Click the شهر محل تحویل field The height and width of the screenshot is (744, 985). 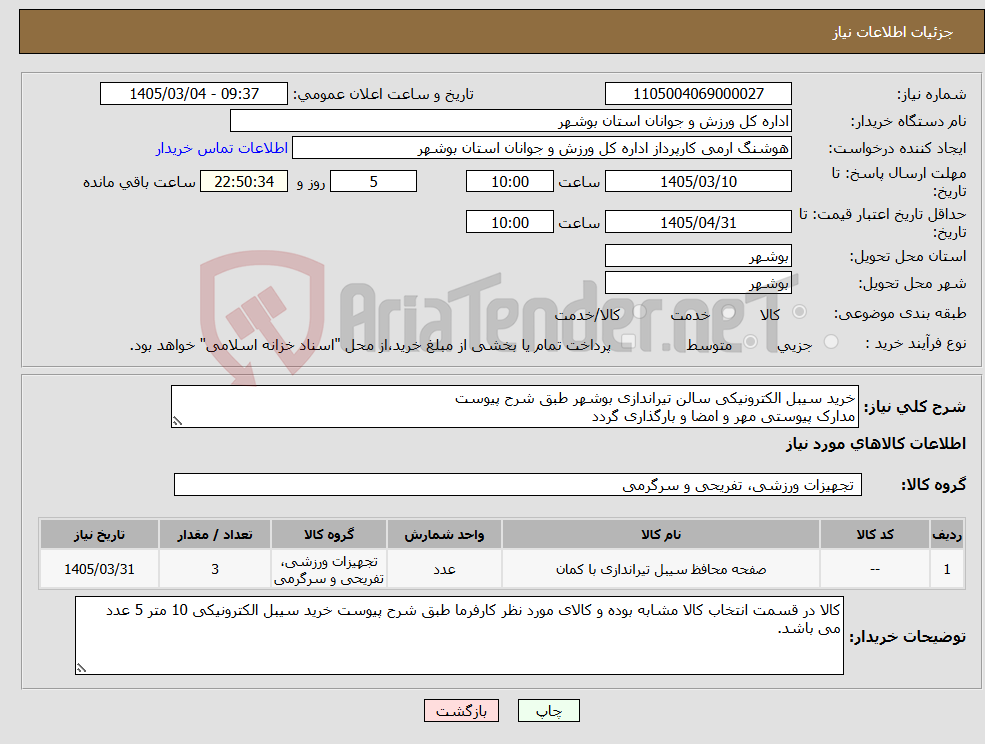(698, 283)
